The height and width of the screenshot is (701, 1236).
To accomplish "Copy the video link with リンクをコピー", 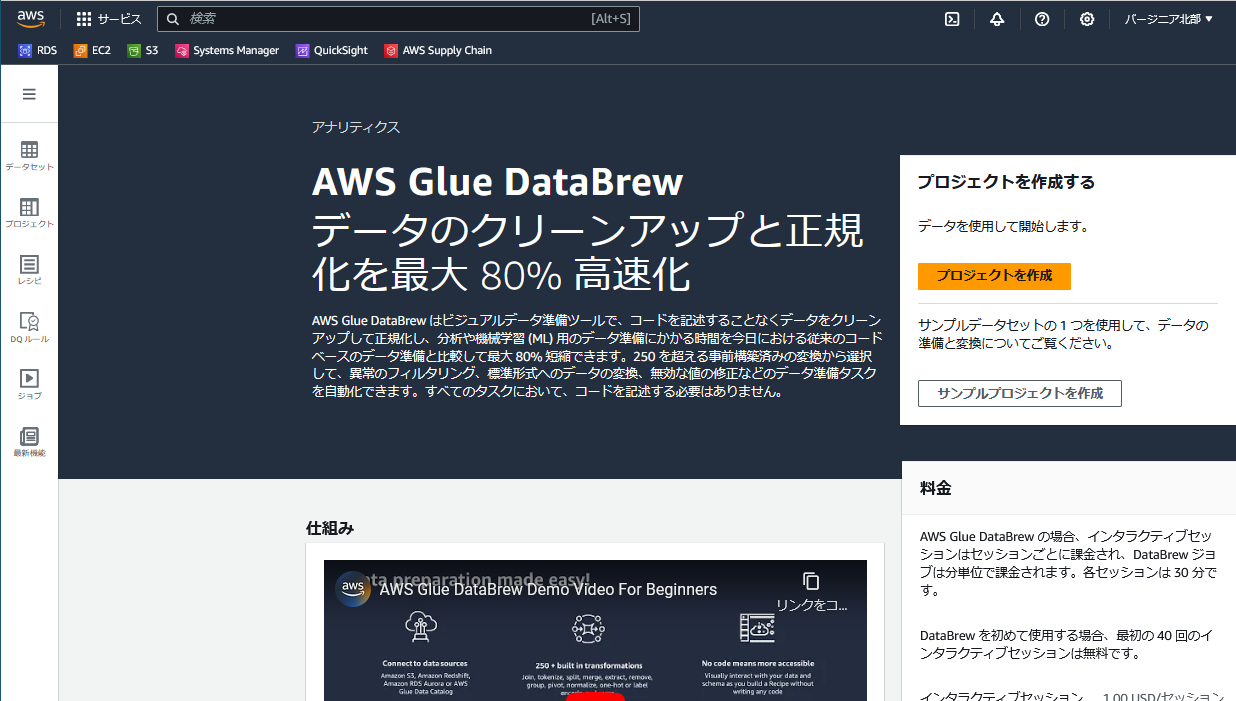I will [811, 590].
